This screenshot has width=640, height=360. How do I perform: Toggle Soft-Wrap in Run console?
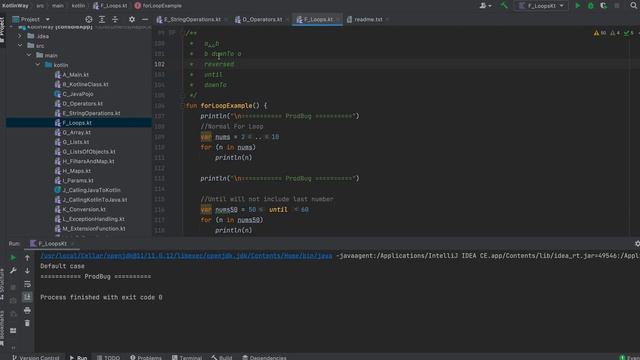27,284
